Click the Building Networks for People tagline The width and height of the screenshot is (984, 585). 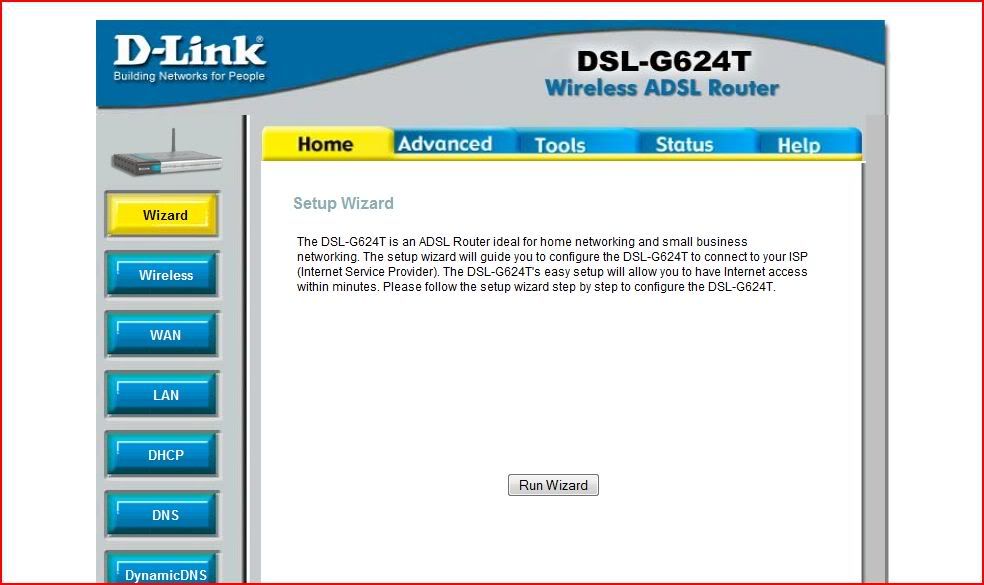(x=189, y=76)
